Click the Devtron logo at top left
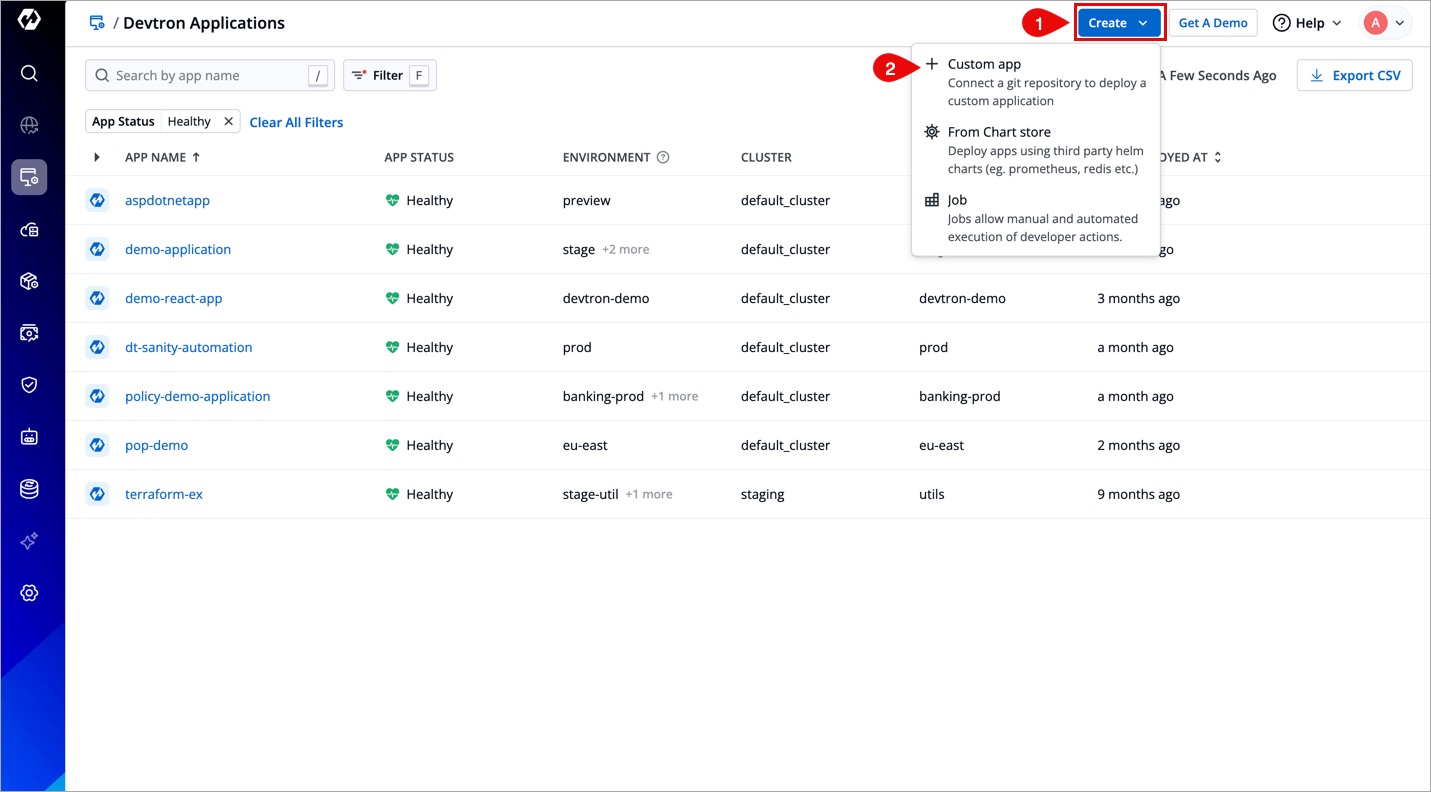 pyautogui.click(x=29, y=21)
